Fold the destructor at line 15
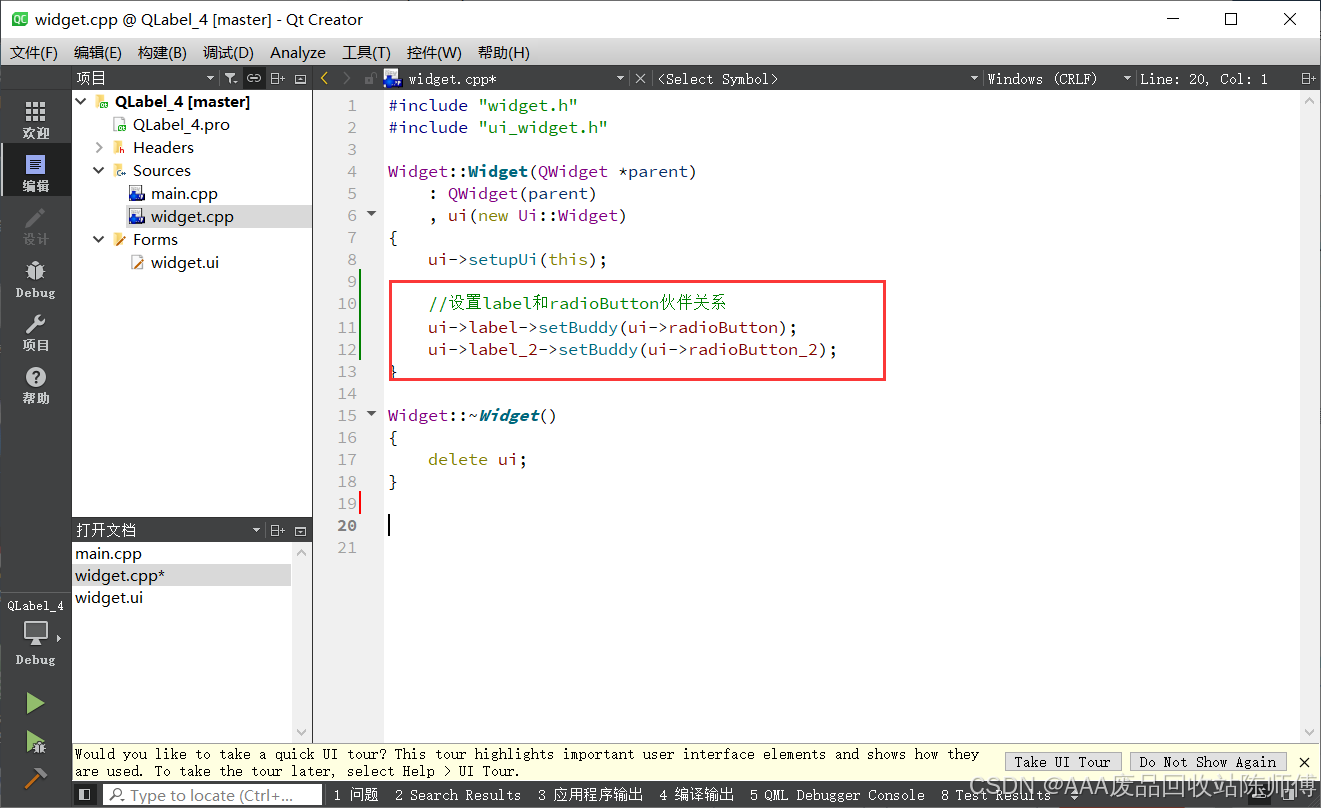1321x808 pixels. pyautogui.click(x=372, y=414)
